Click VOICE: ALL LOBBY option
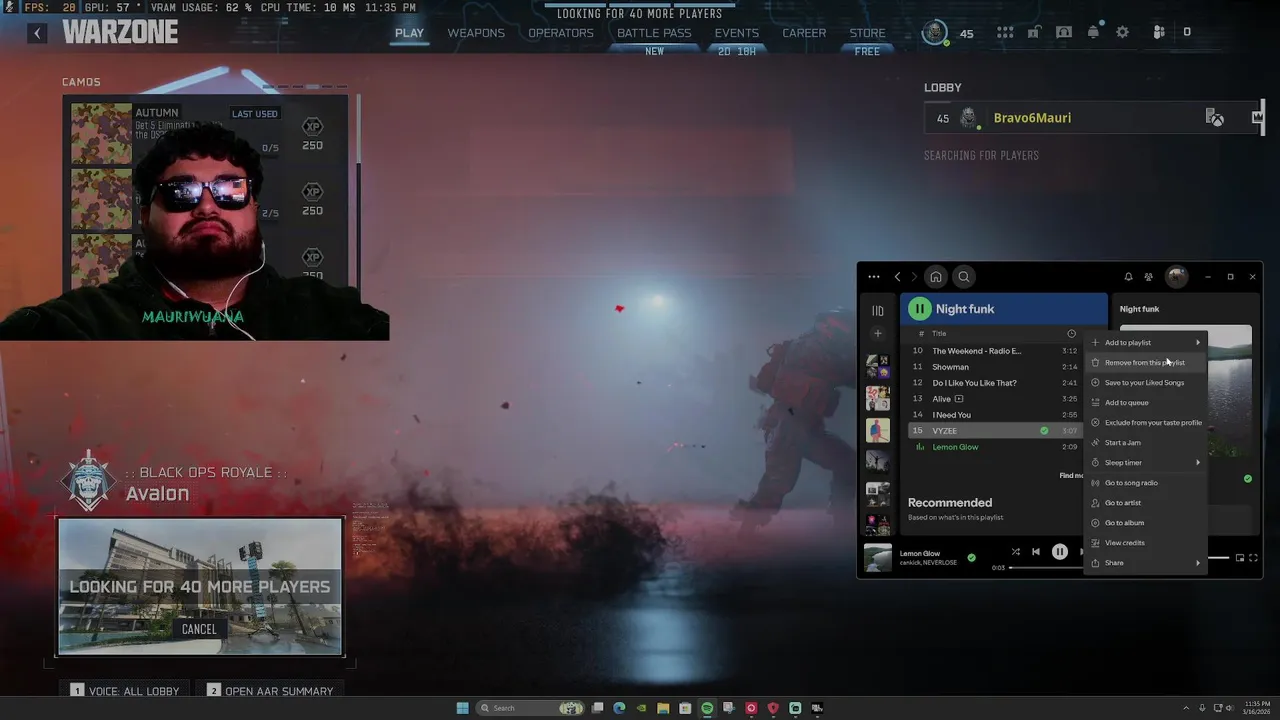The image size is (1280, 720). coord(126,691)
